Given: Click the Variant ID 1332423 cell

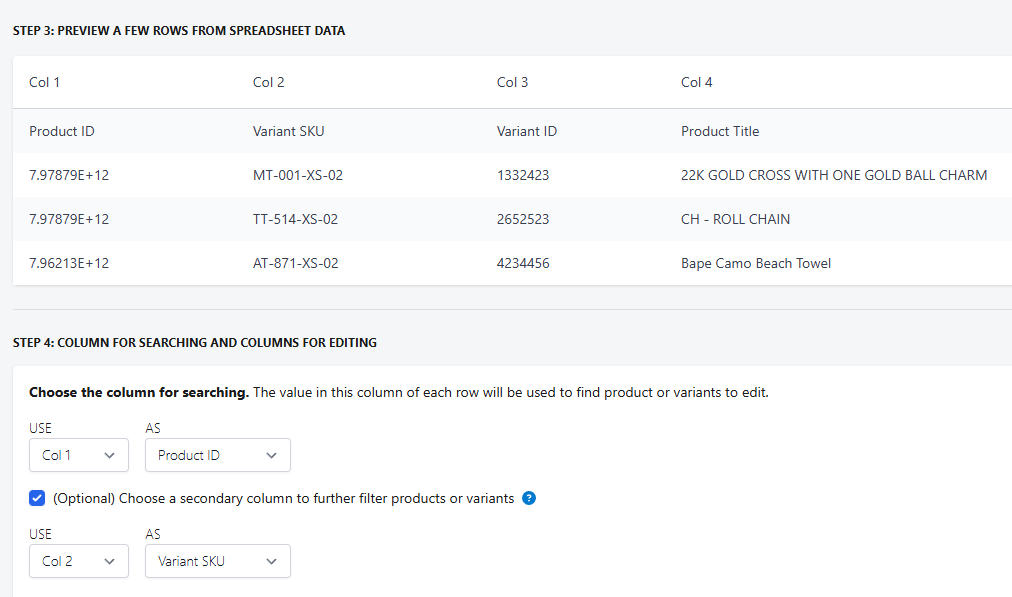Looking at the screenshot, I should click(523, 175).
